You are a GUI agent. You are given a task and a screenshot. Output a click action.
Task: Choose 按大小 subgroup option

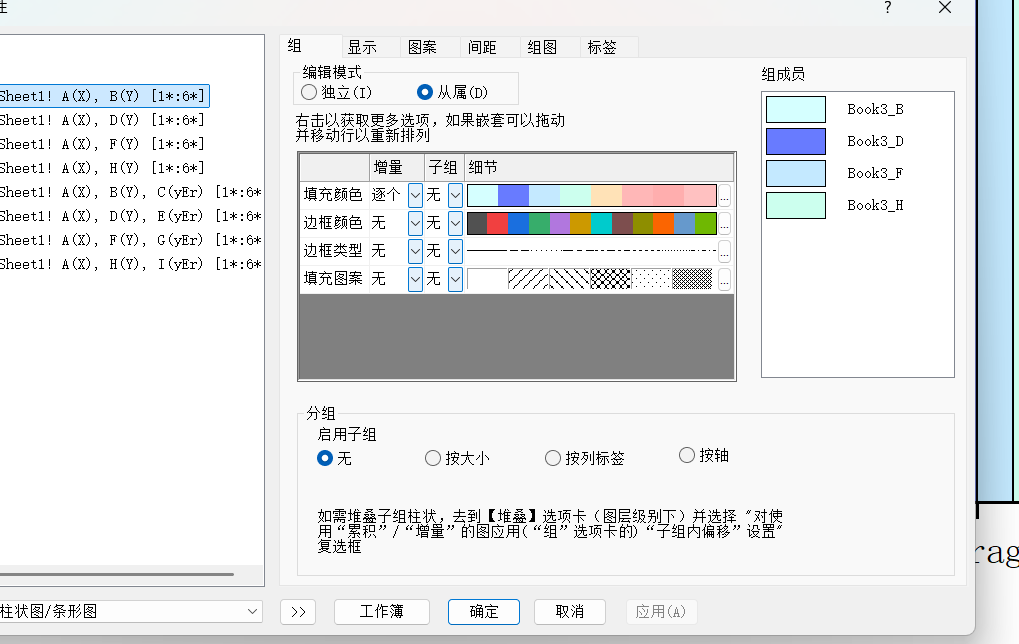tap(433, 458)
